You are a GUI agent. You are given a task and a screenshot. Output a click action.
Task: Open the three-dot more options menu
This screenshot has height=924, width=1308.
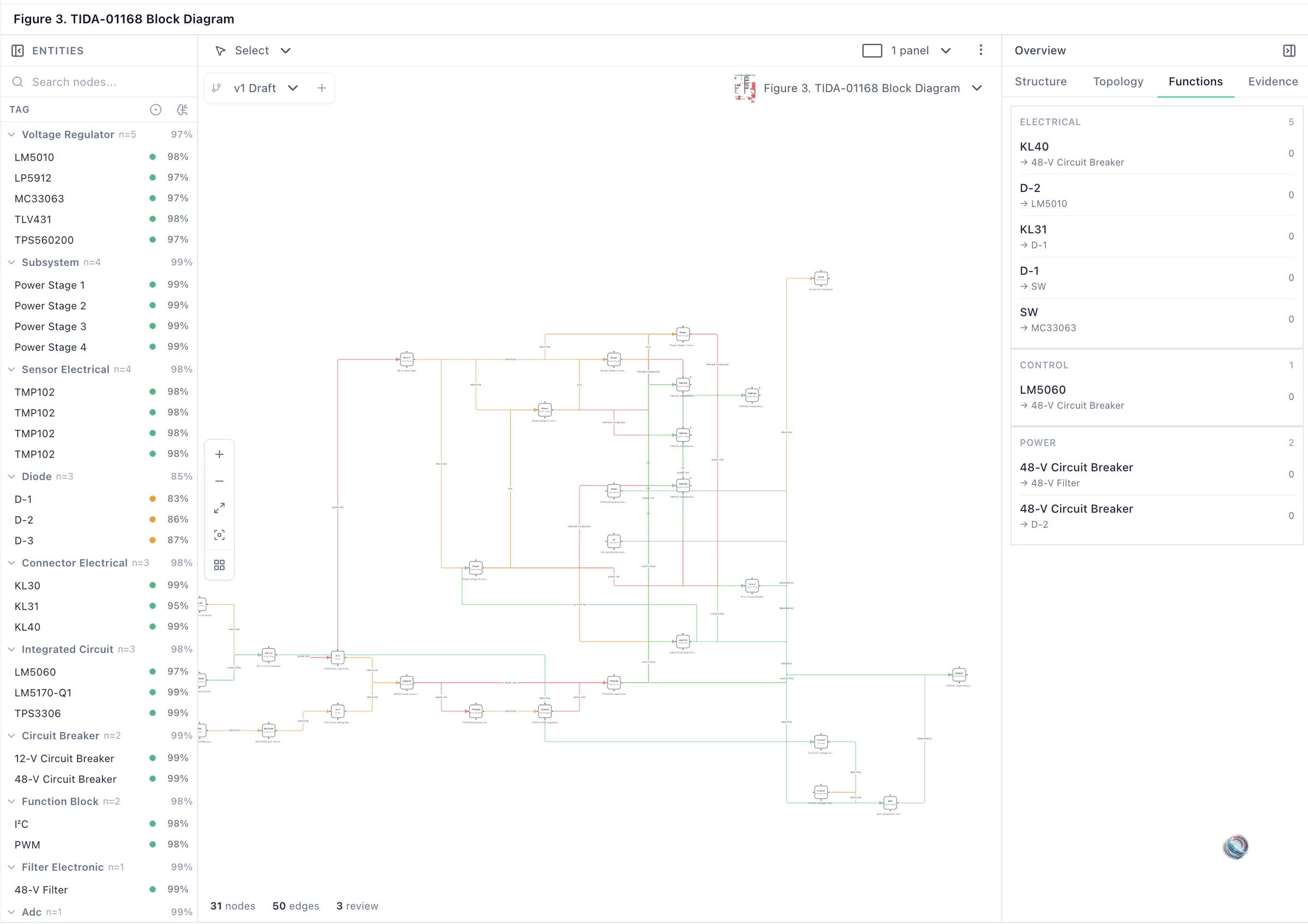980,50
